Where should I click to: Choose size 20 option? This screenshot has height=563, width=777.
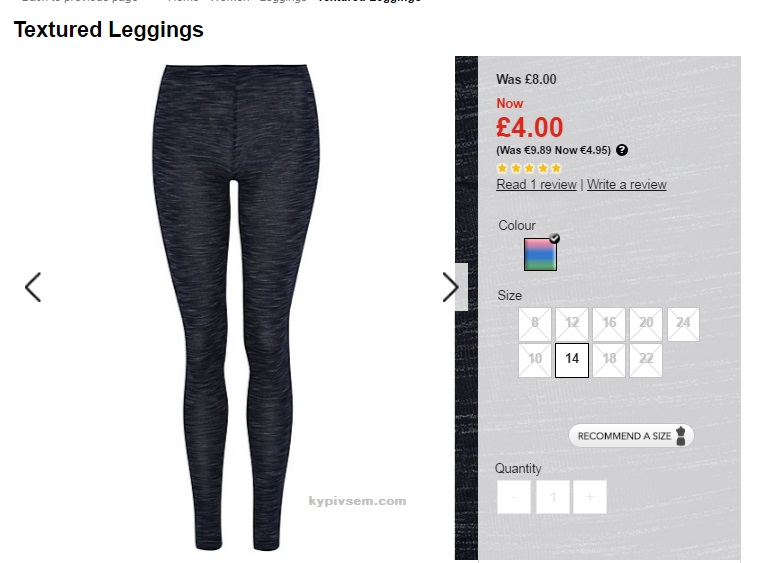[x=646, y=324]
